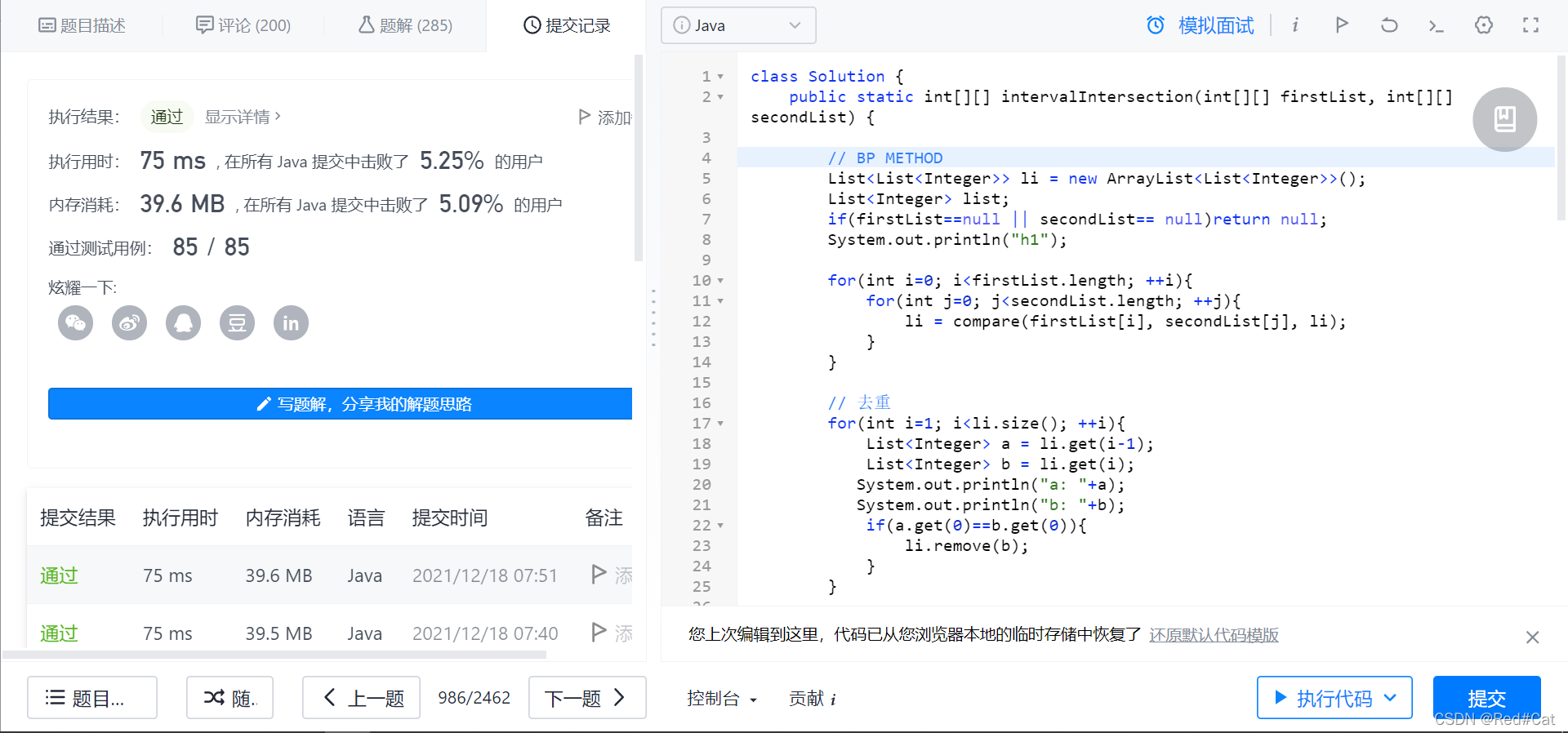Select the 提交记录 tab
The height and width of the screenshot is (733, 1568).
pyautogui.click(x=567, y=25)
